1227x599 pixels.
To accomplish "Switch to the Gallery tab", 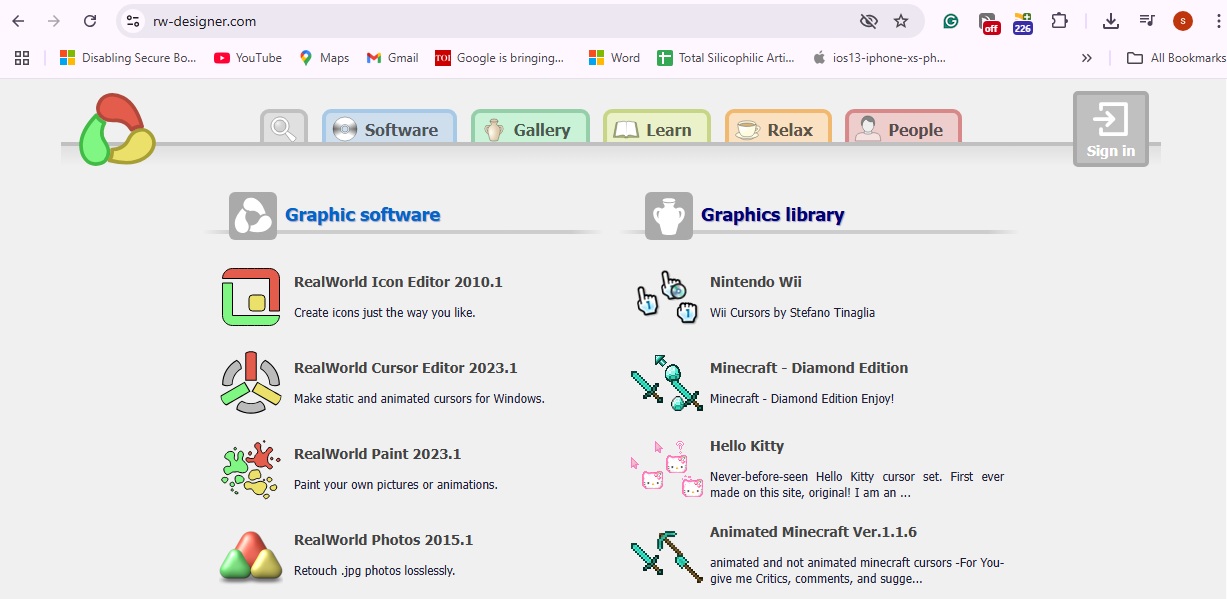I will 530,128.
